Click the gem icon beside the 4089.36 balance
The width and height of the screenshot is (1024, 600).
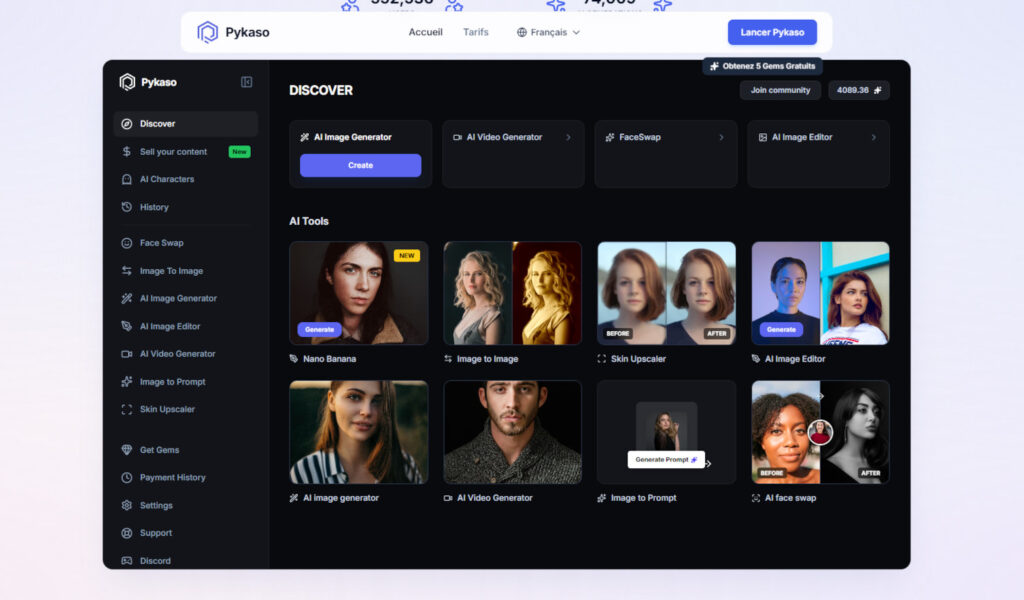coord(877,90)
